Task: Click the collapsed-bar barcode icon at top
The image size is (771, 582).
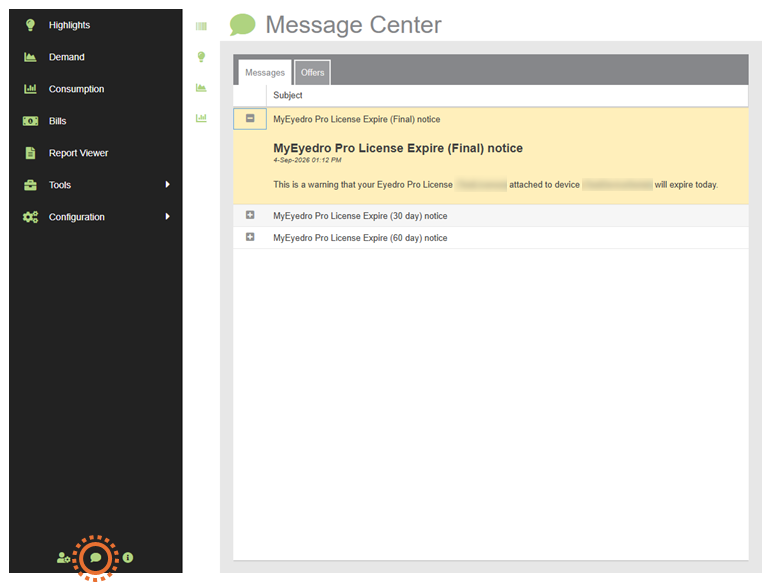Action: coord(201,26)
